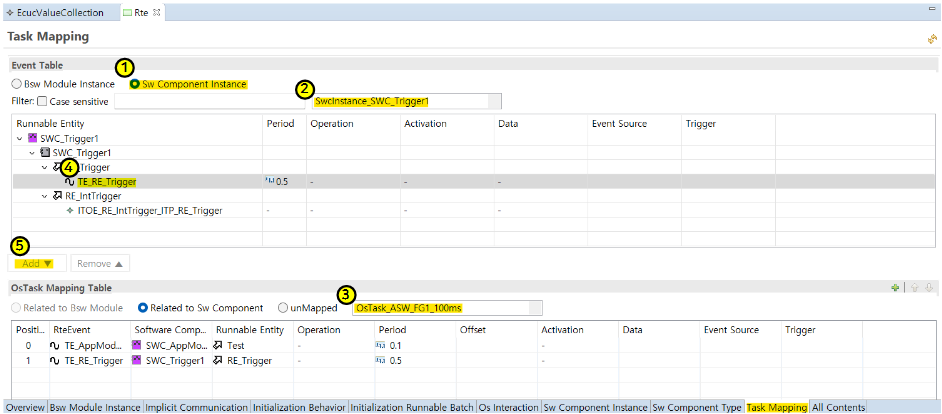Open the Os Interaction tab

tap(508, 407)
